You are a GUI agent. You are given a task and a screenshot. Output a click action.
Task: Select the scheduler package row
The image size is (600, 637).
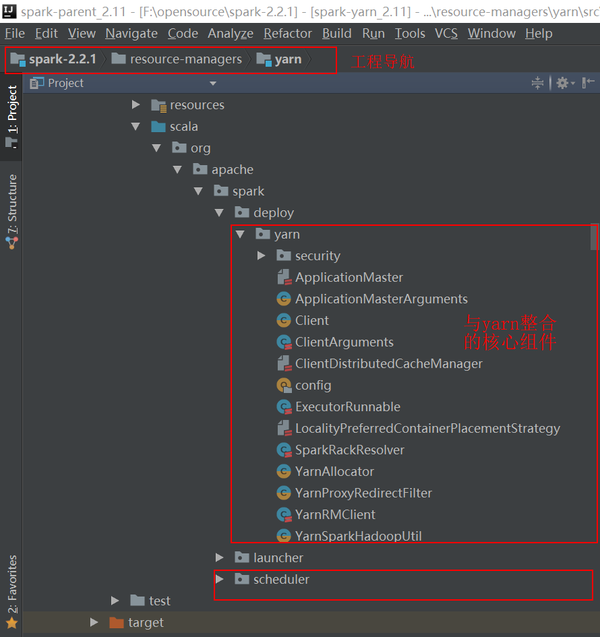tap(281, 579)
